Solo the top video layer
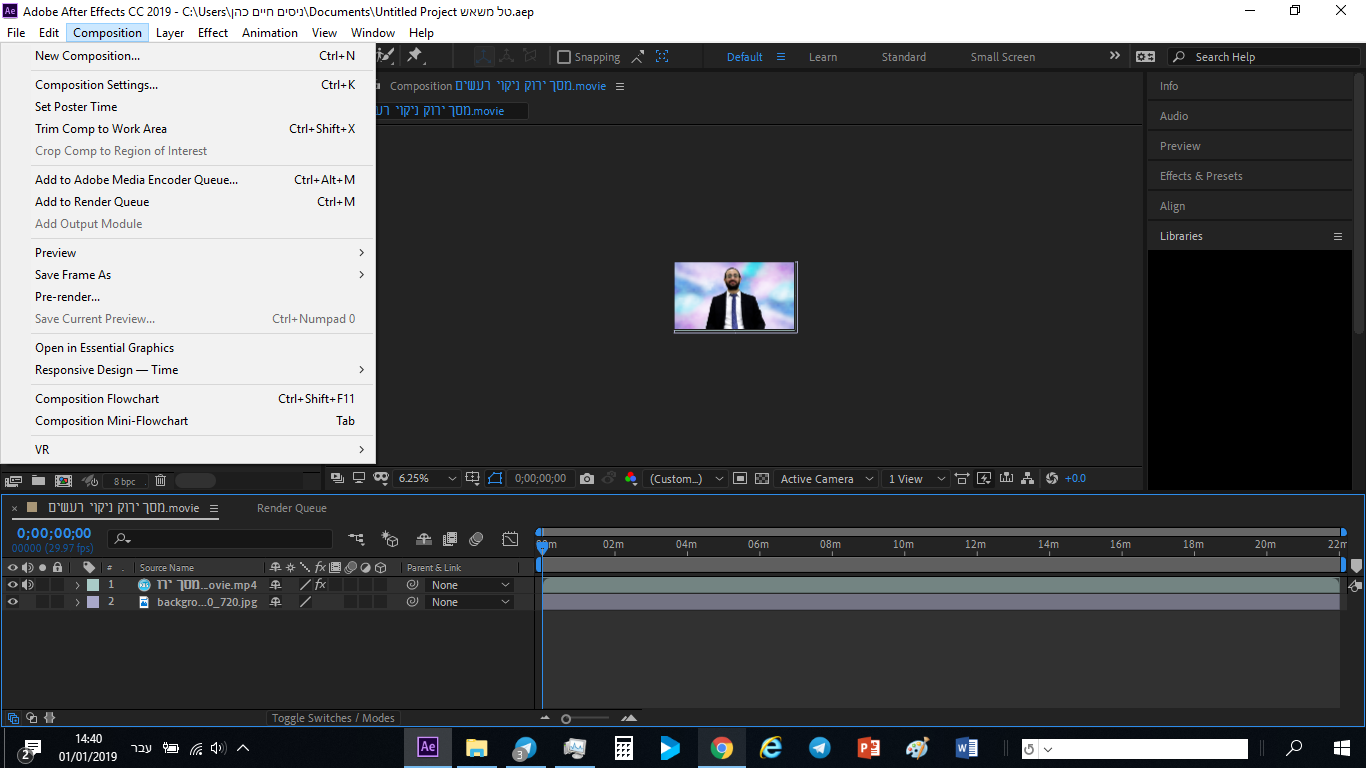 [43, 584]
